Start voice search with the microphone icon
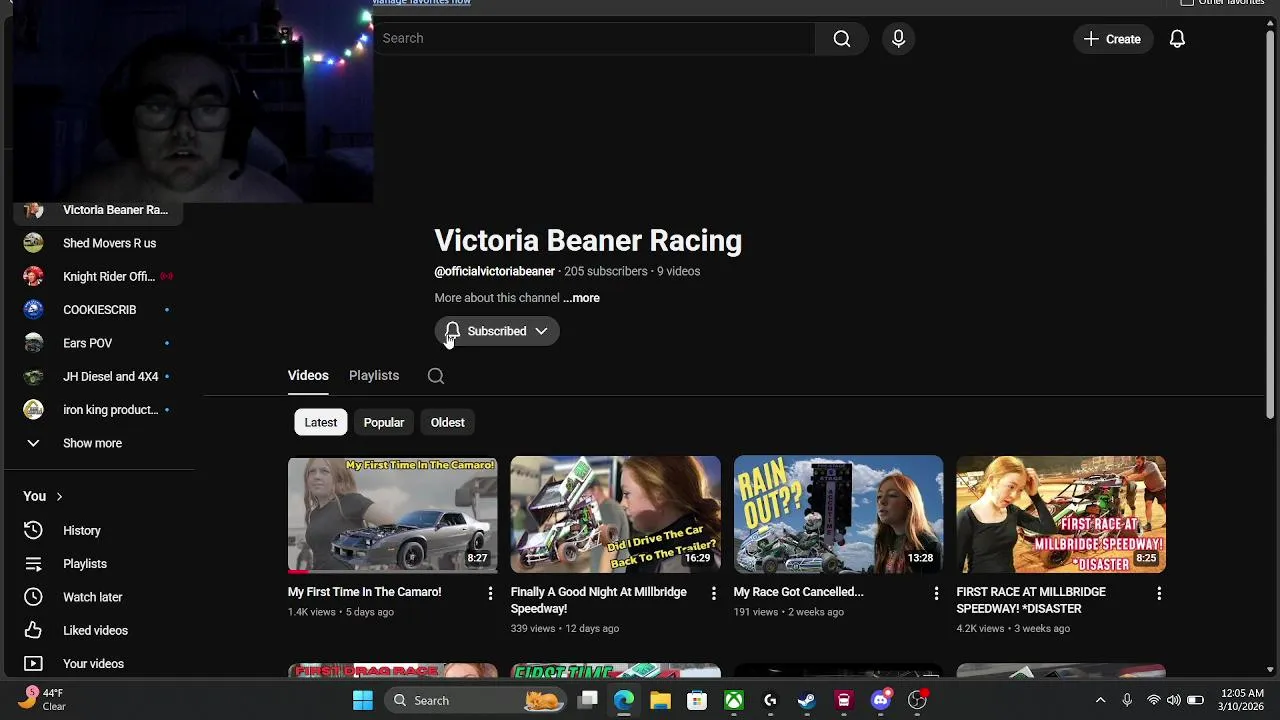 tap(898, 38)
